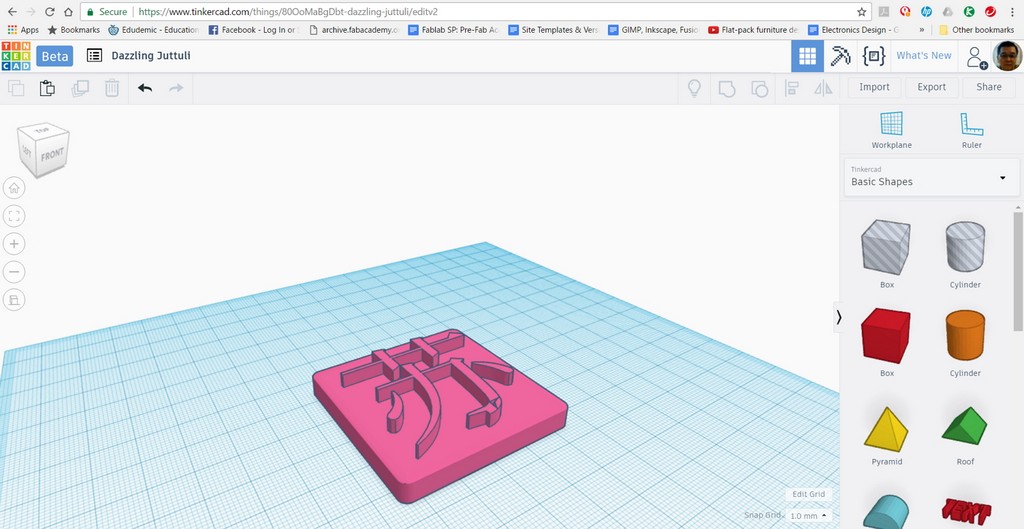Bookmark this page with star icon
1024x529 pixels.
click(x=861, y=12)
